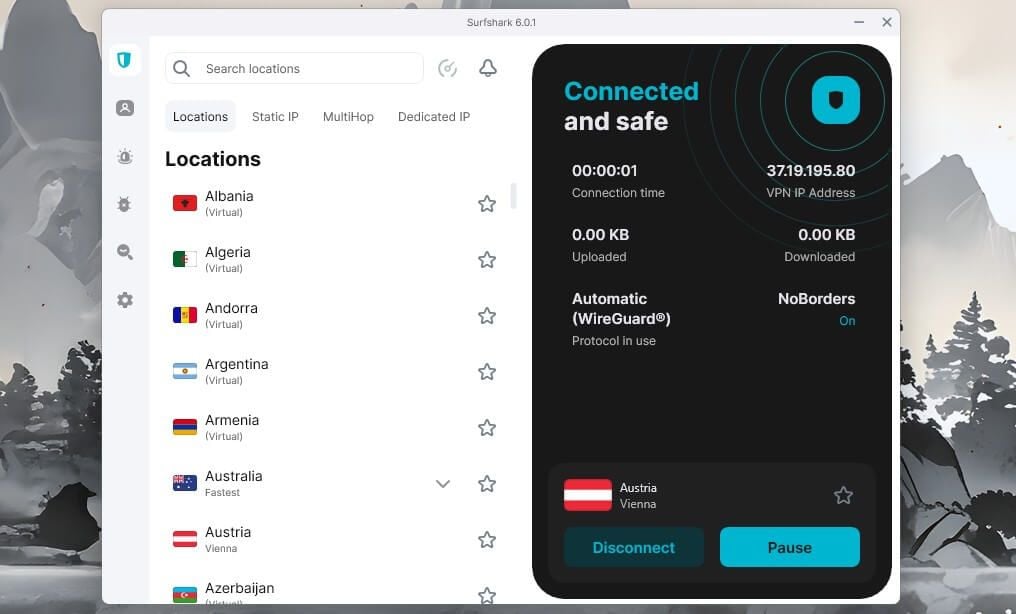Image resolution: width=1016 pixels, height=614 pixels.
Task: Click the 0.00 KB Uploaded value
Action: [600, 234]
